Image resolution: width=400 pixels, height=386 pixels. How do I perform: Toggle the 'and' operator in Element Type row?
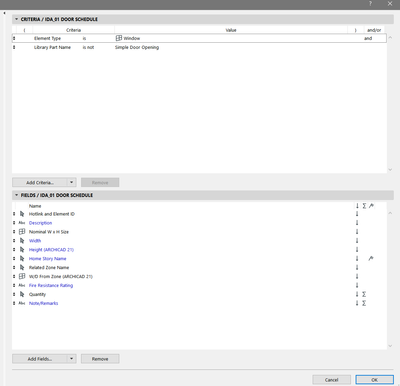click(x=368, y=38)
